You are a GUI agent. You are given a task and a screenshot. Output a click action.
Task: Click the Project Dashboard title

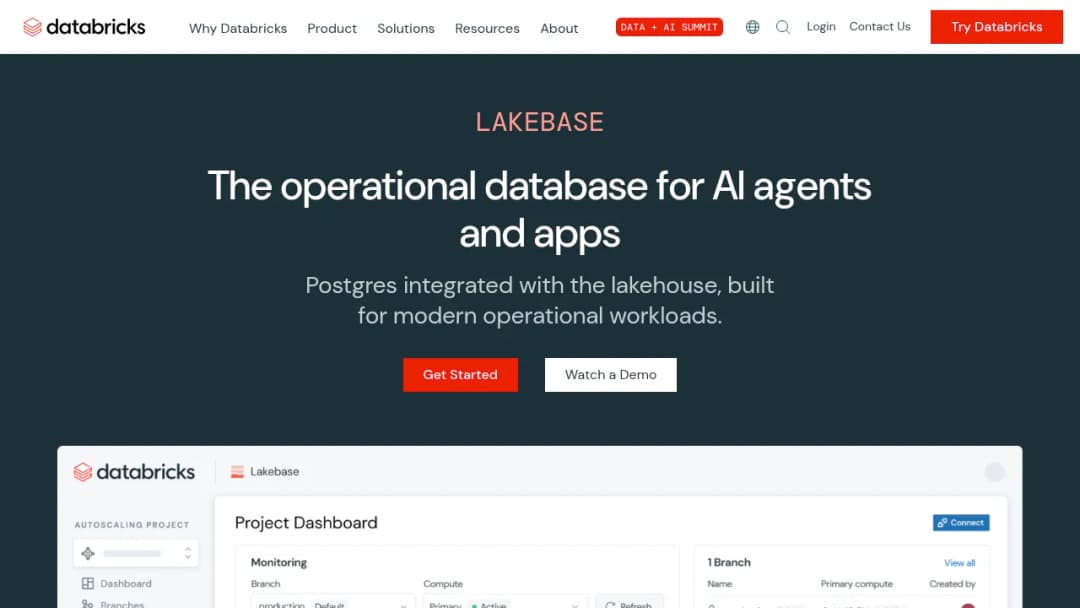[x=306, y=523]
